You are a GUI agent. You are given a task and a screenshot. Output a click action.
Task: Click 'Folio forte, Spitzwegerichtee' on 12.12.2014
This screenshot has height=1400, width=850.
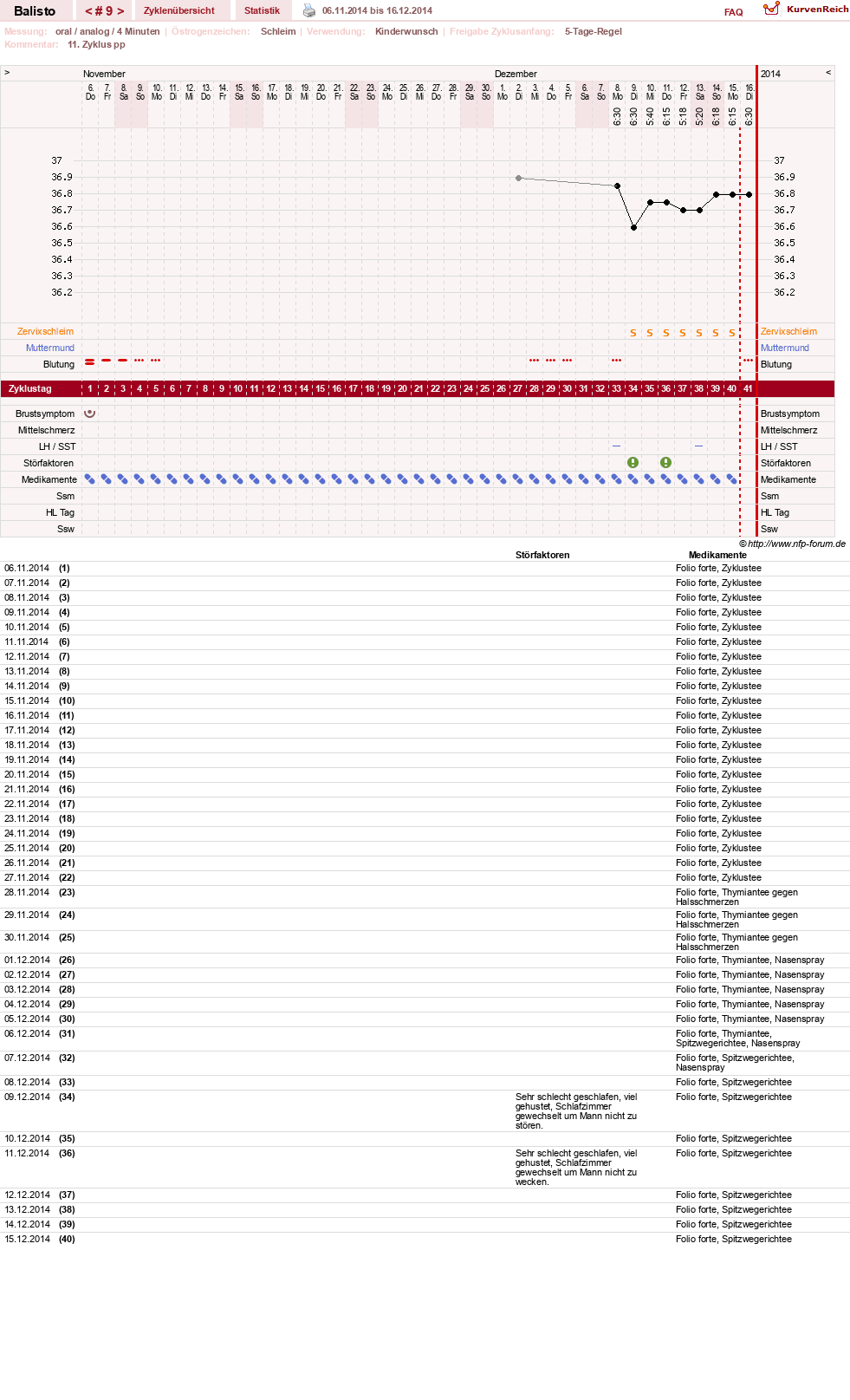pos(734,1195)
